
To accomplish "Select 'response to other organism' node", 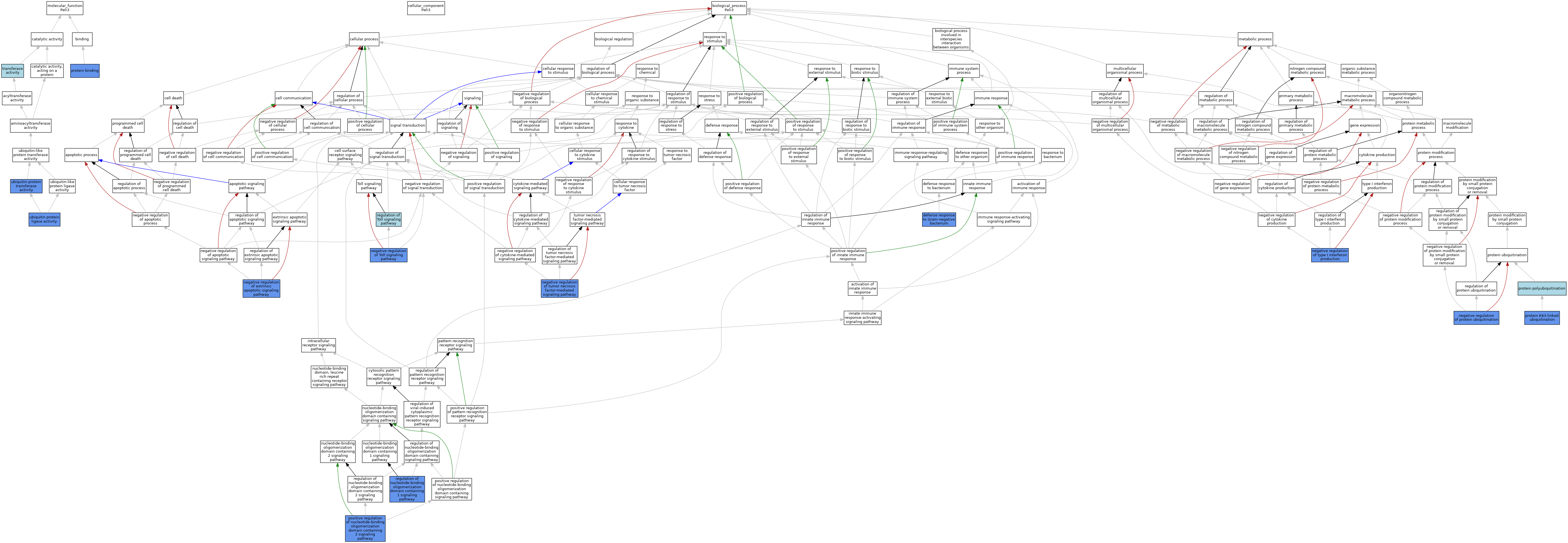I will [x=989, y=125].
